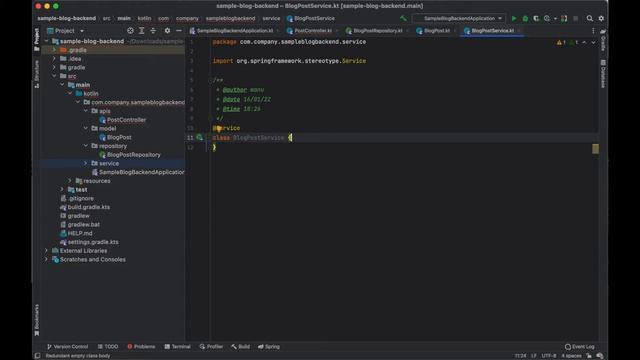Open Project panel options gear

[x=167, y=31]
